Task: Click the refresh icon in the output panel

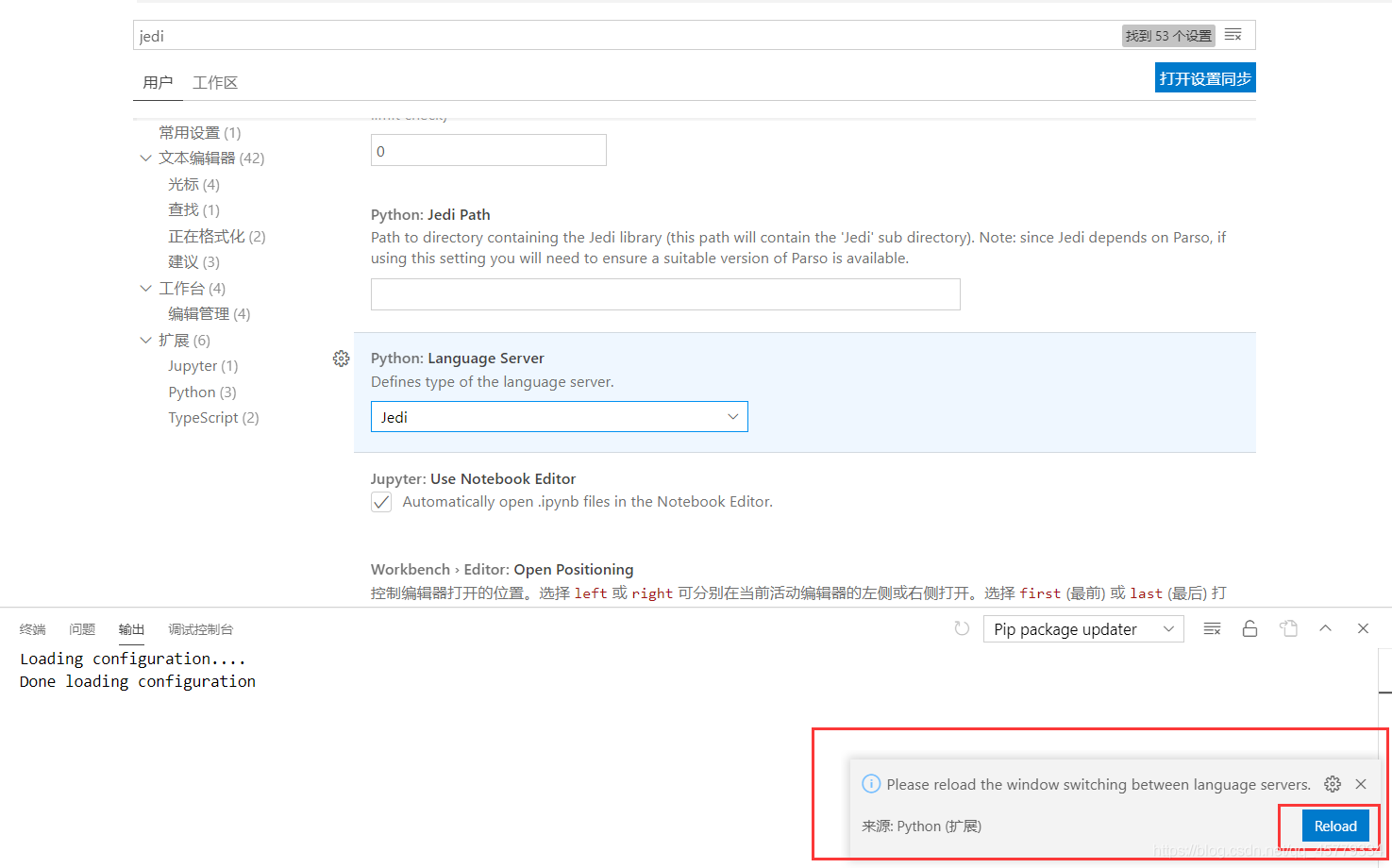Action: [962, 628]
